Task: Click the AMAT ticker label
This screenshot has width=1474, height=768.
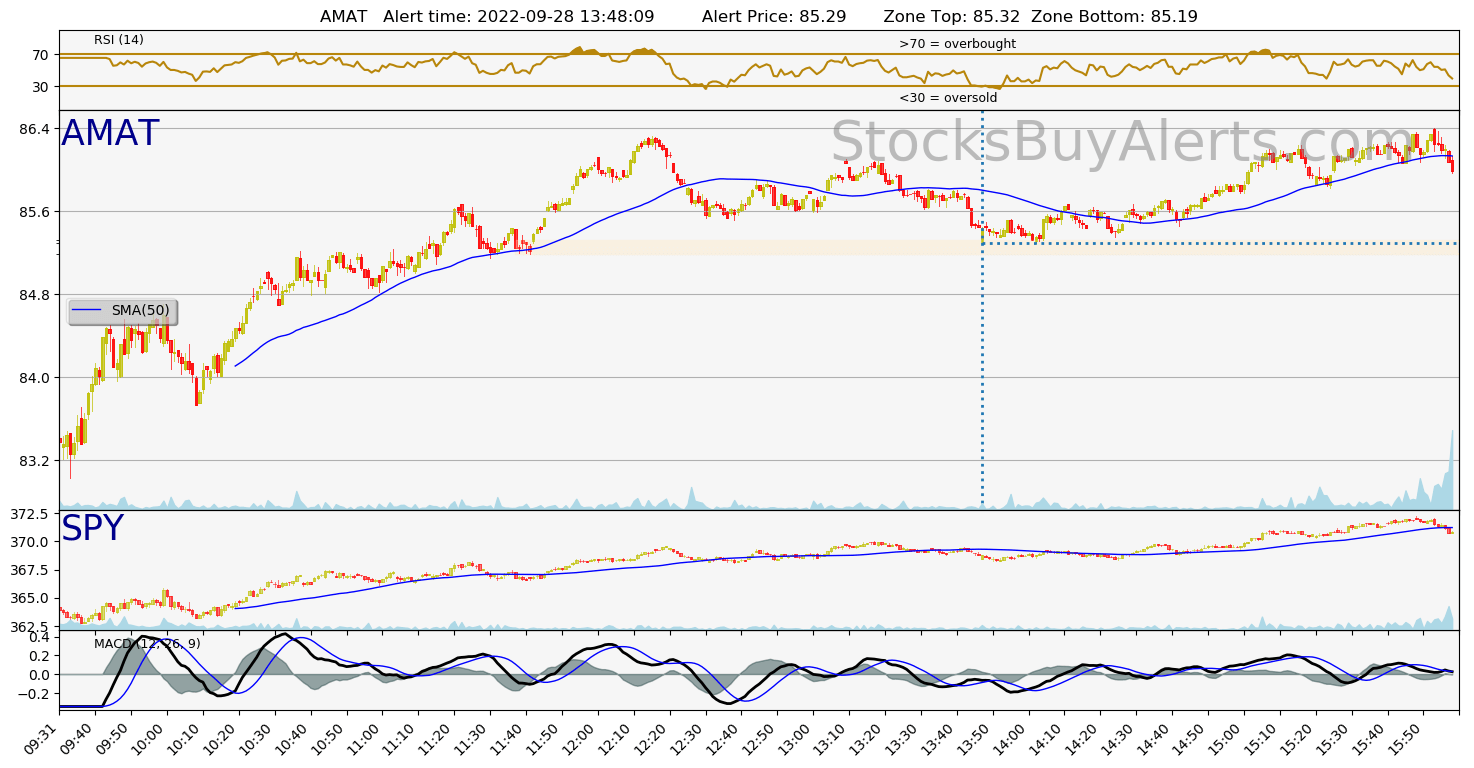Action: (110, 134)
